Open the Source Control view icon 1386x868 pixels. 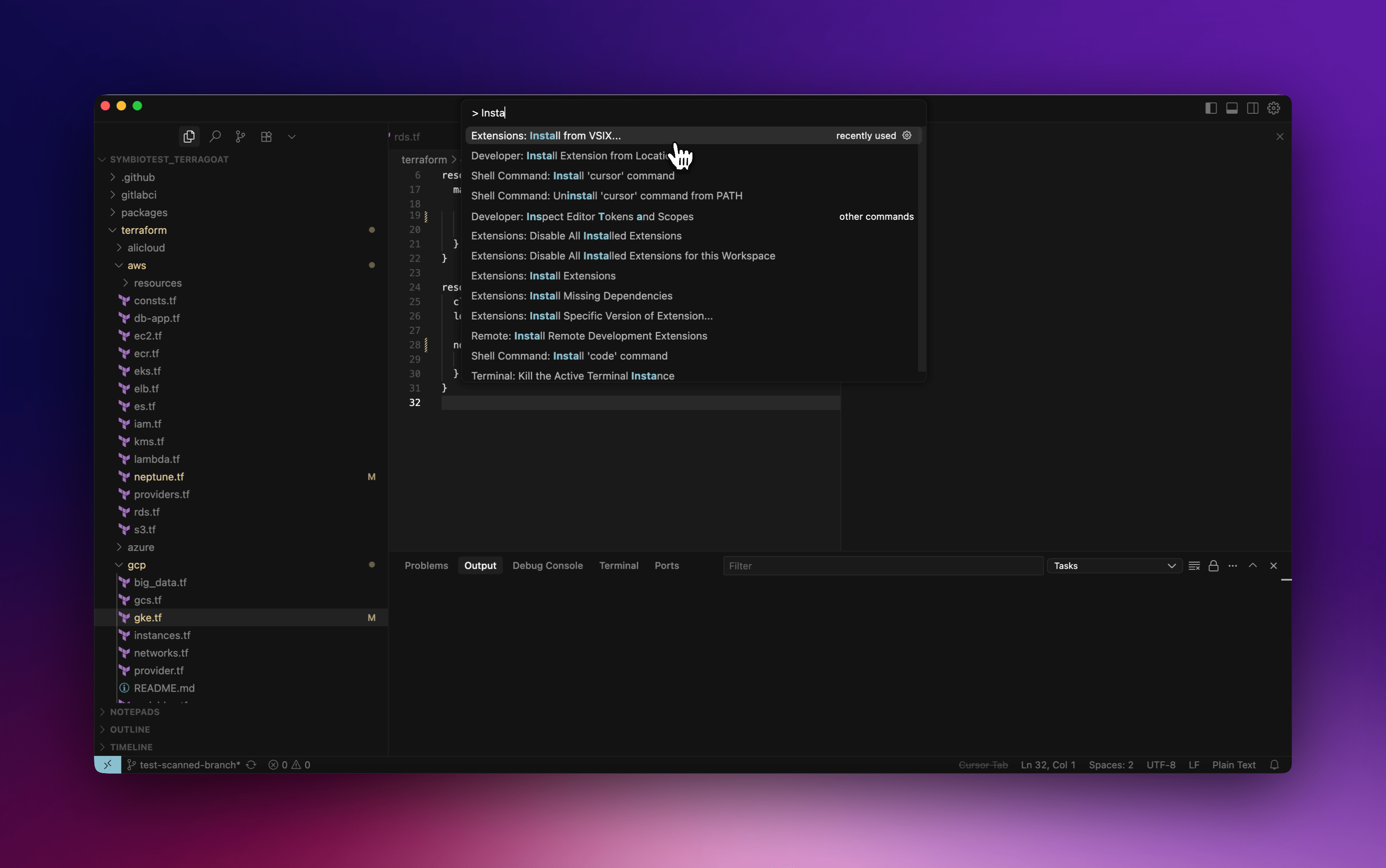click(240, 137)
